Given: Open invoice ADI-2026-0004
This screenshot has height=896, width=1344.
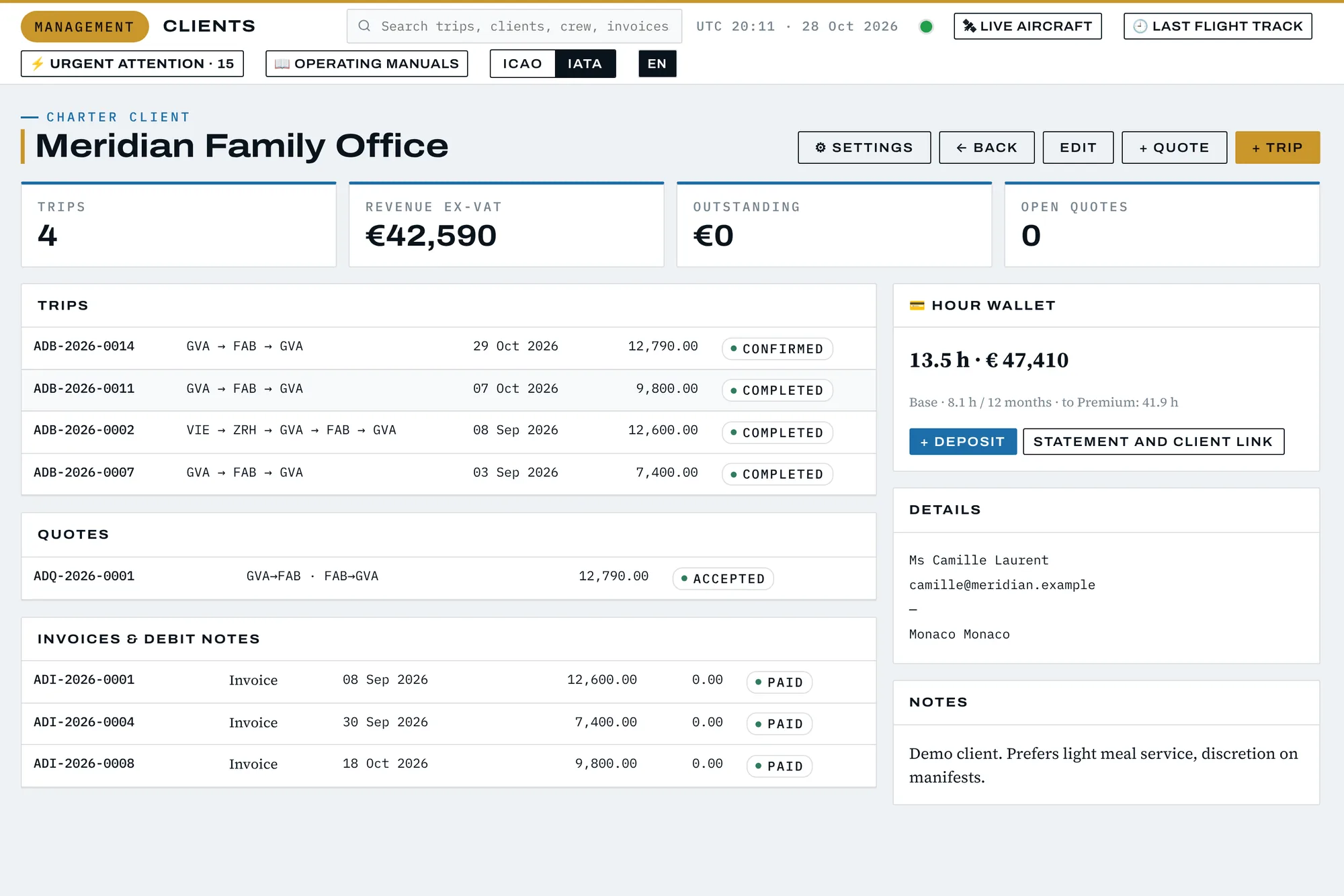Looking at the screenshot, I should 448,723.
